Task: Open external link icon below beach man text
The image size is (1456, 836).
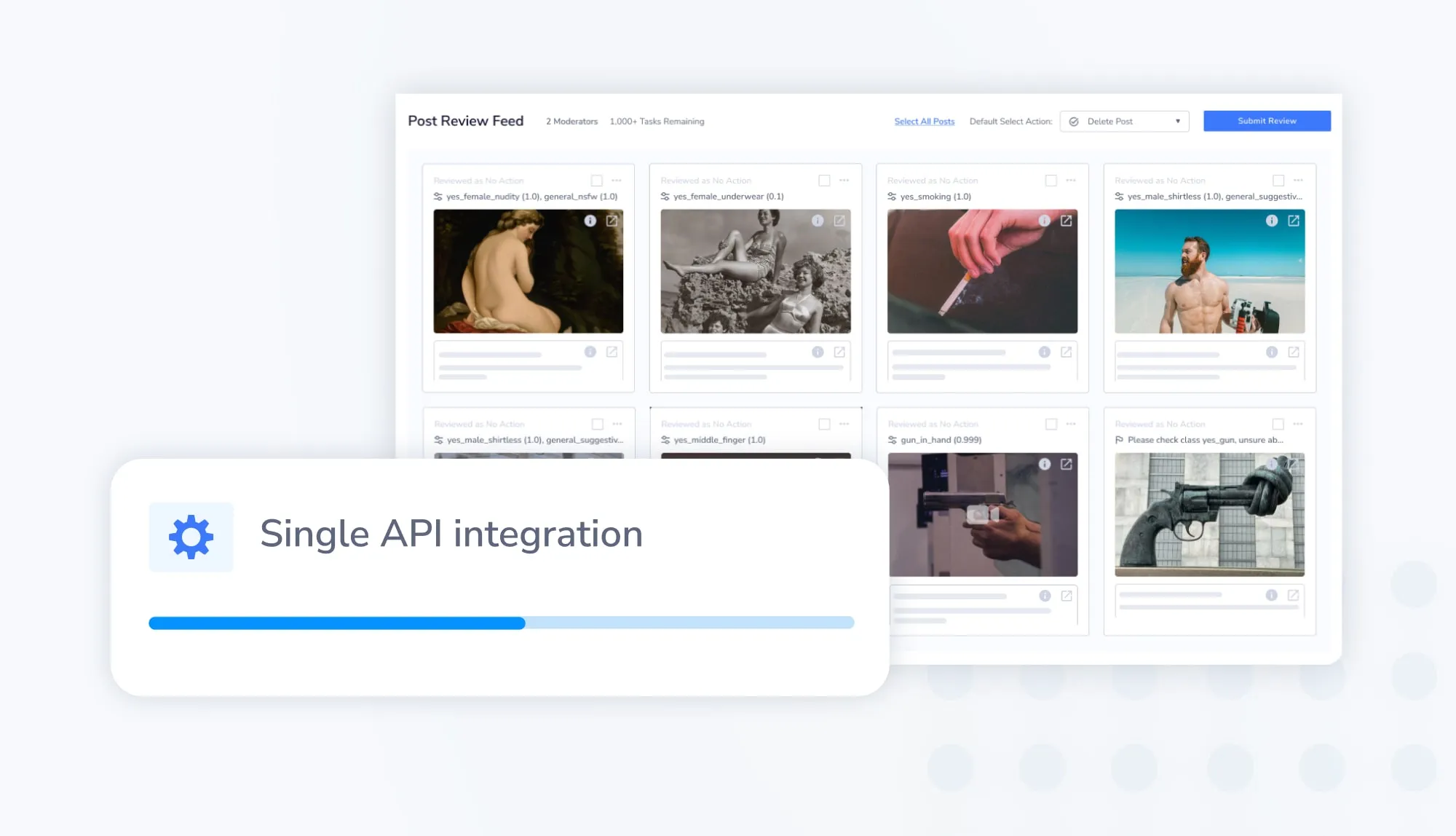Action: (1293, 352)
